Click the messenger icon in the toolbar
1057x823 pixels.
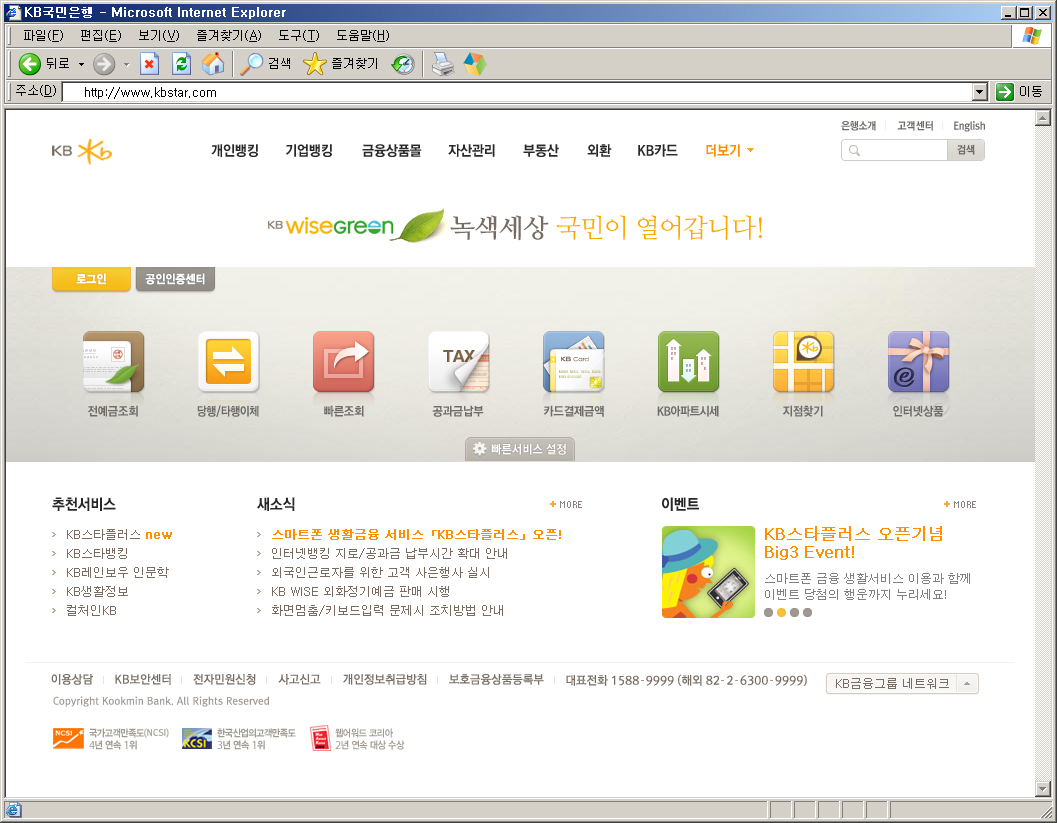(x=475, y=64)
